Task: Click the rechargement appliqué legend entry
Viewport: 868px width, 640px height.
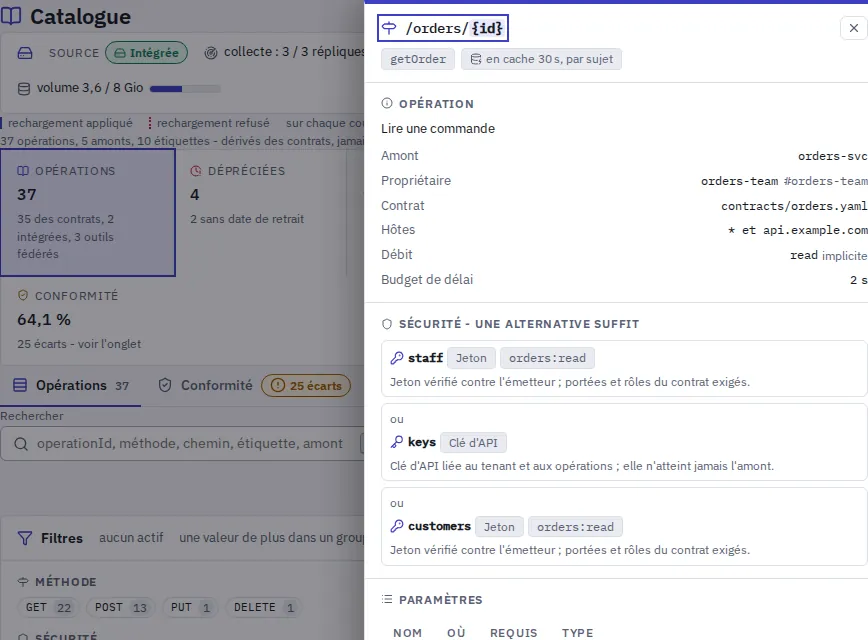Action: point(67,123)
